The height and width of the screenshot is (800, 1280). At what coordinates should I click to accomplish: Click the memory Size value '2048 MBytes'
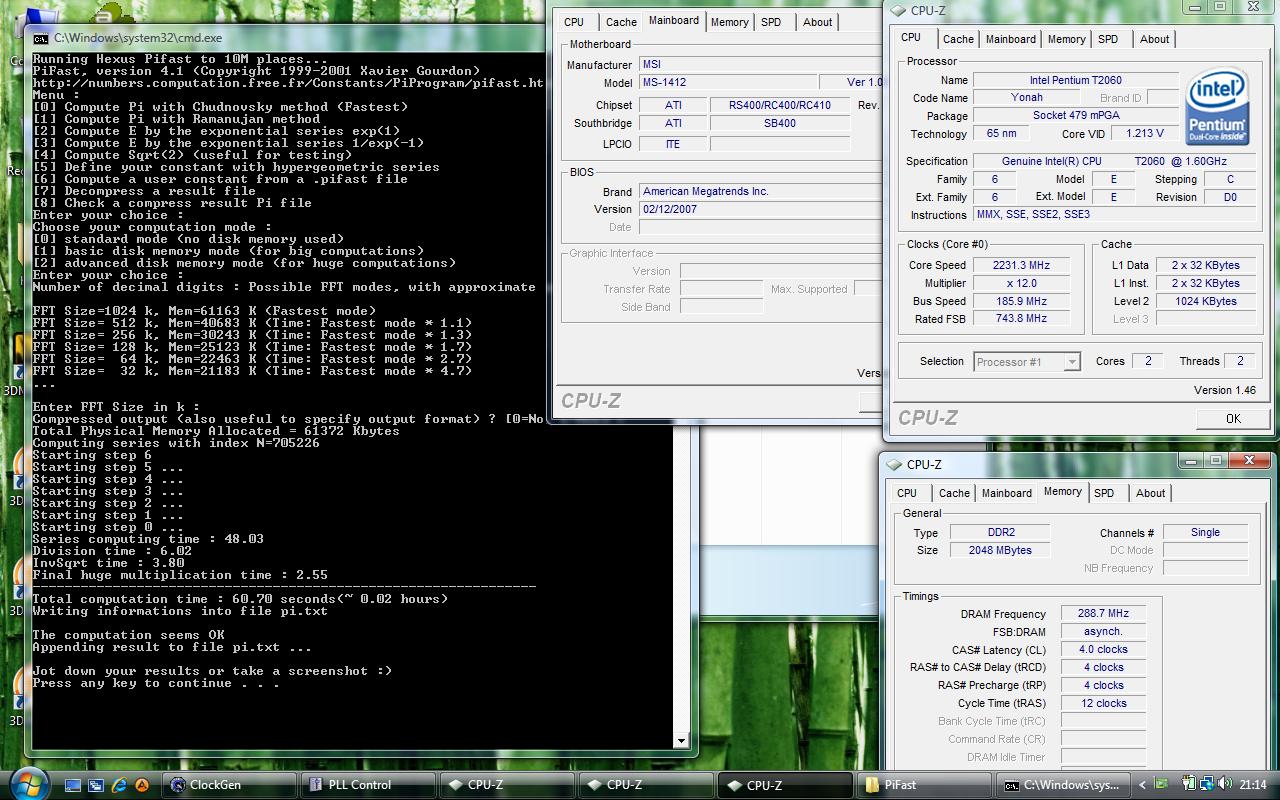coord(998,550)
